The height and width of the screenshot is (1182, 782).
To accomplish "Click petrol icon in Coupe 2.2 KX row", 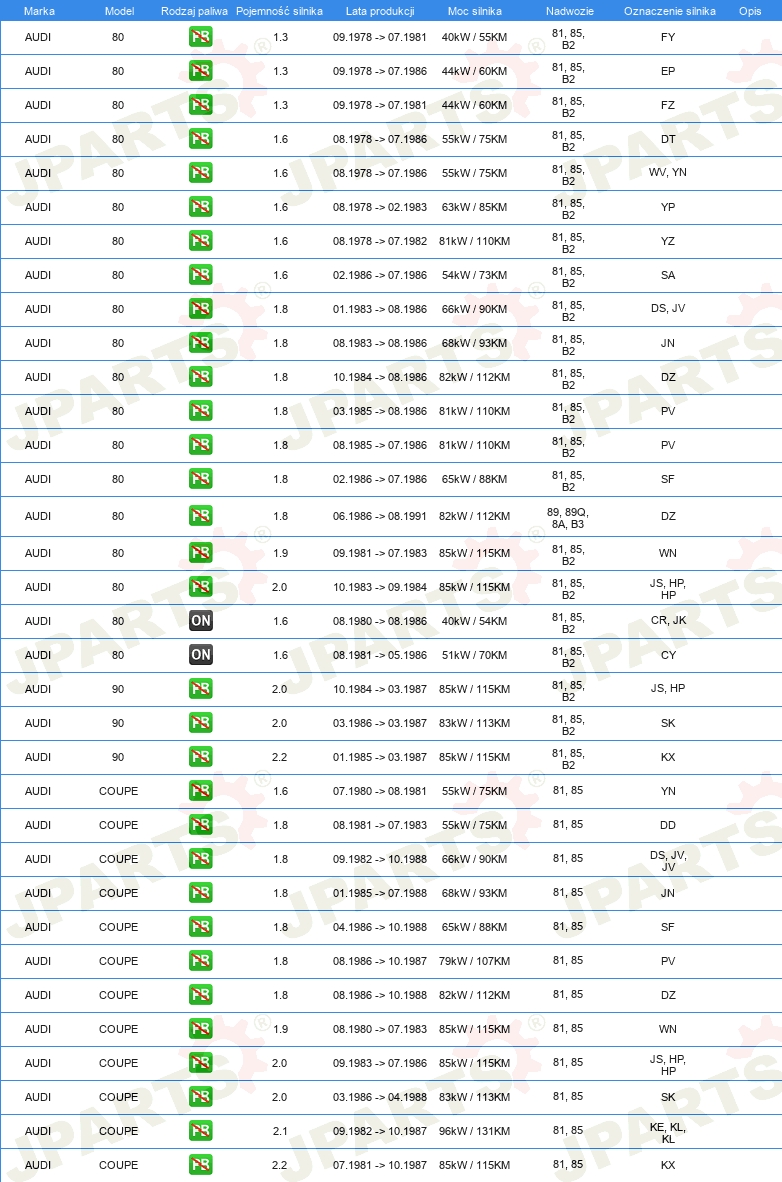I will tap(201, 1164).
